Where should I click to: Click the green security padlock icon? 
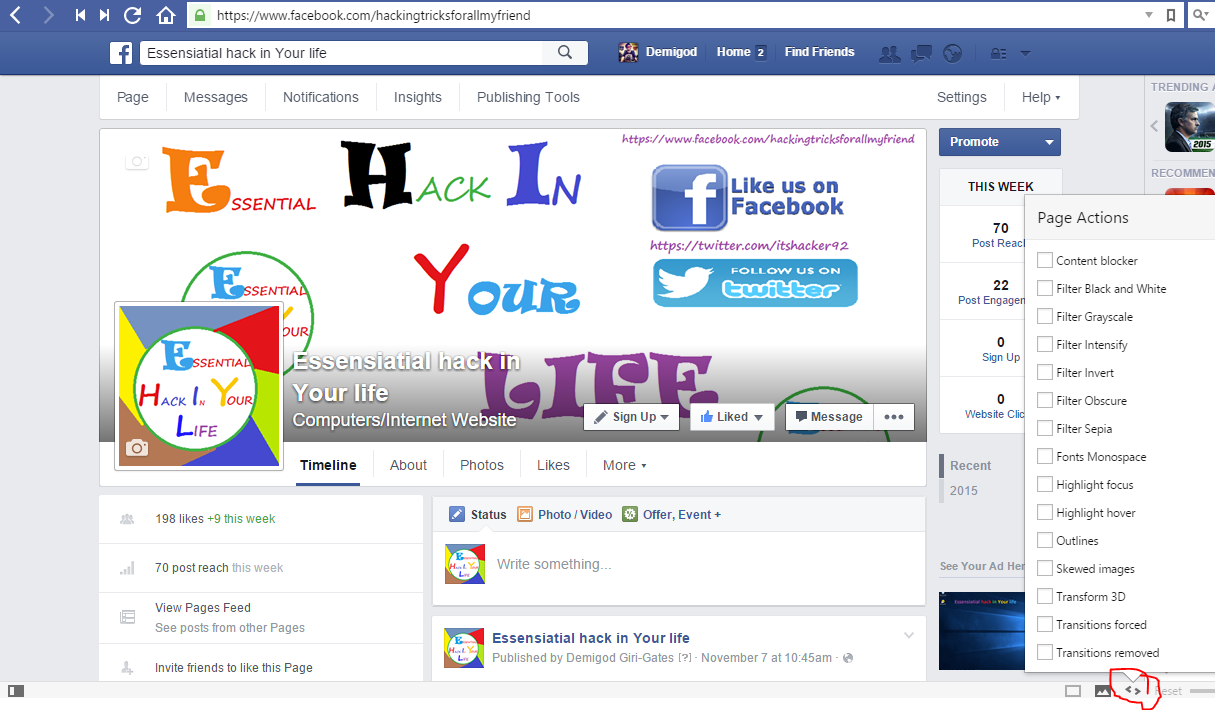(200, 15)
